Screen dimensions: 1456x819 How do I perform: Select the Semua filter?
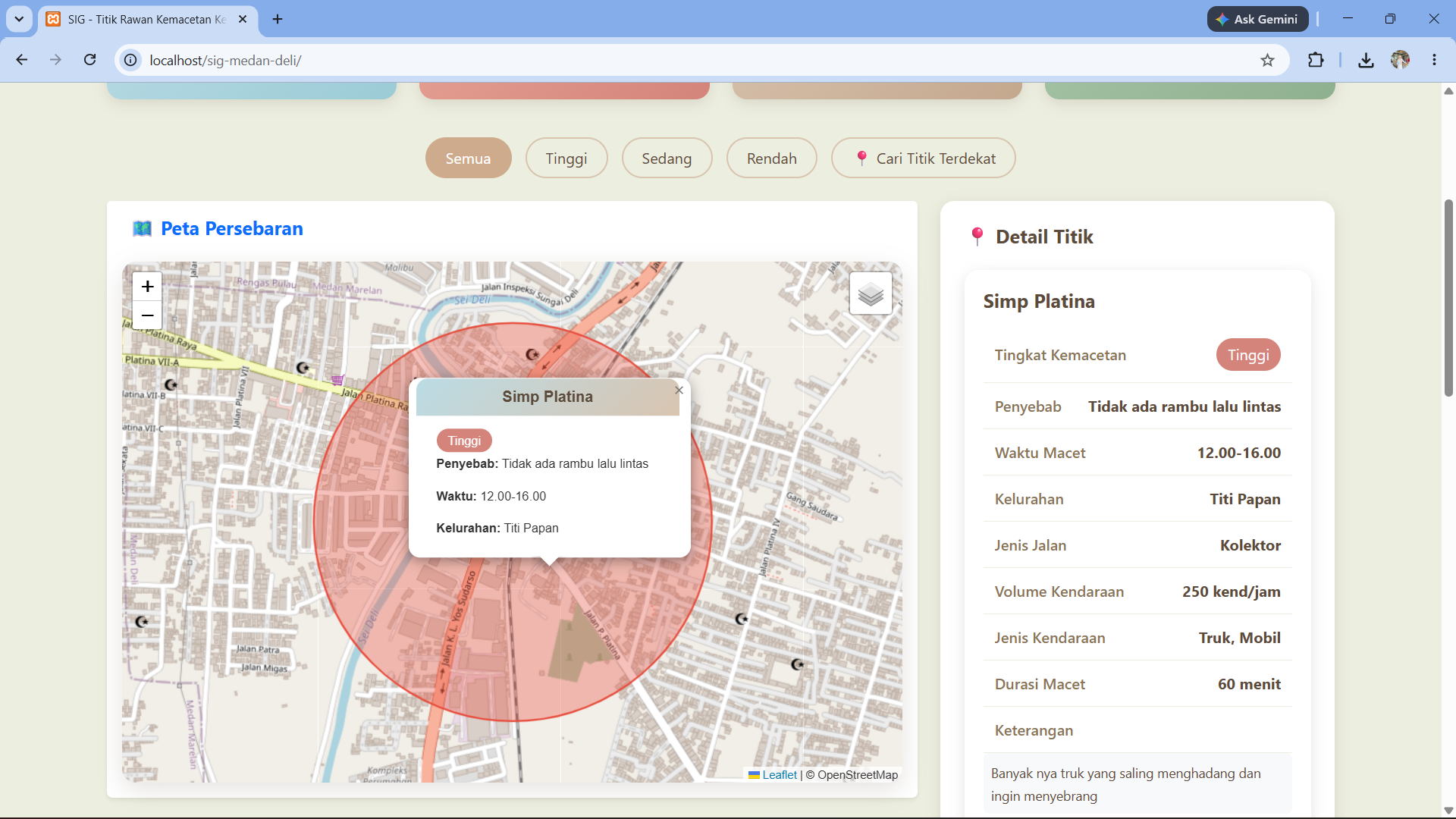pyautogui.click(x=468, y=158)
